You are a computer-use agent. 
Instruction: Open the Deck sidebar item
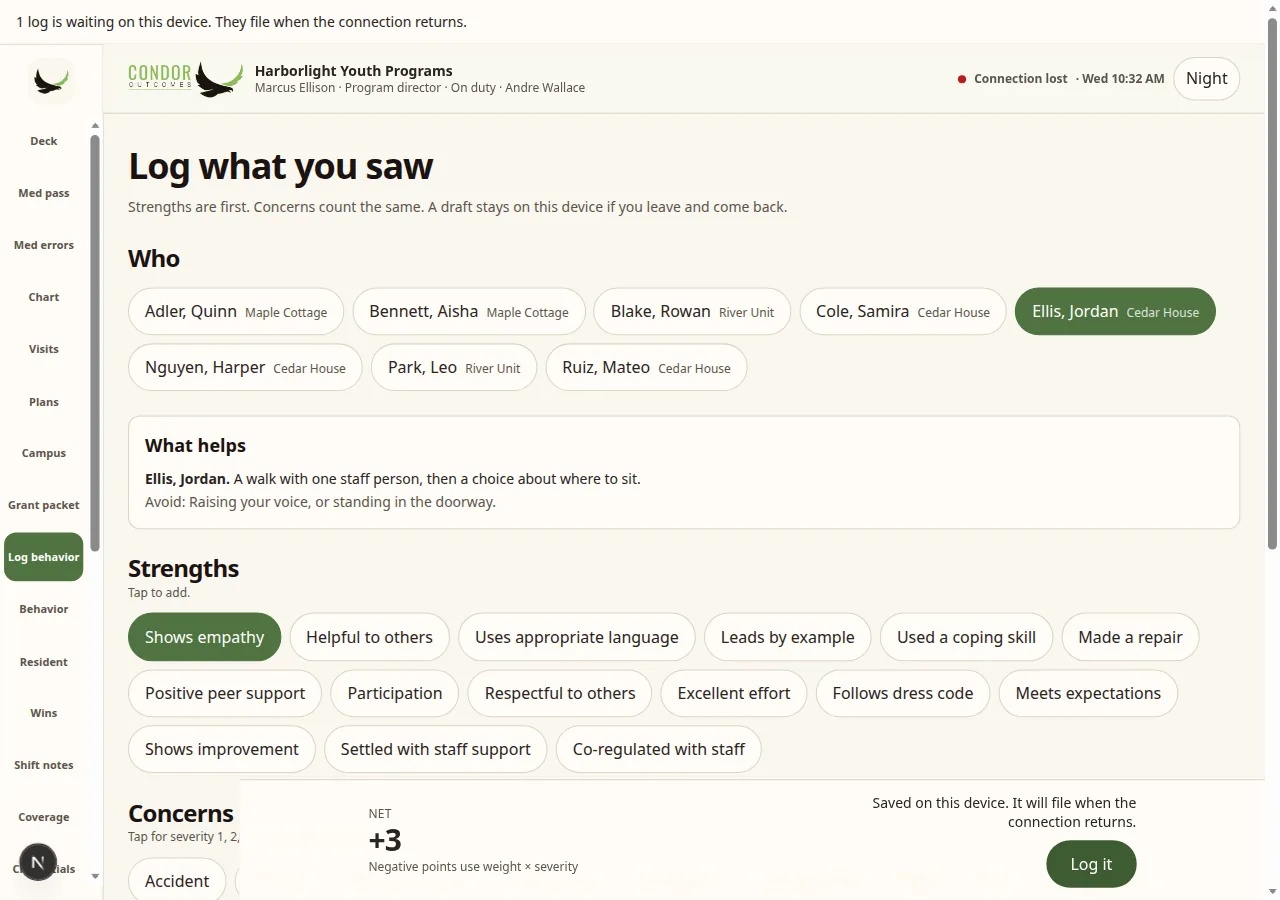point(44,141)
